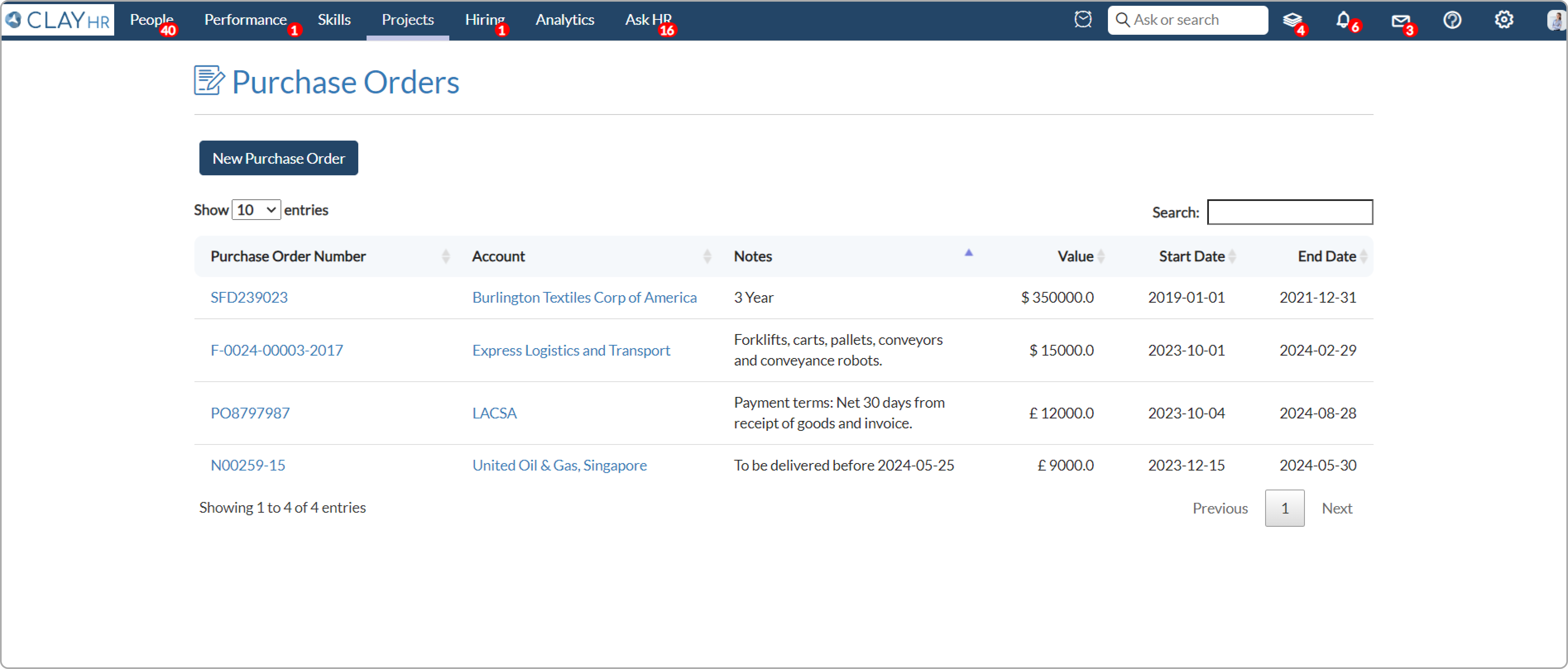Open the help question mark icon
Image resolution: width=1568 pixels, height=669 pixels.
click(1452, 20)
